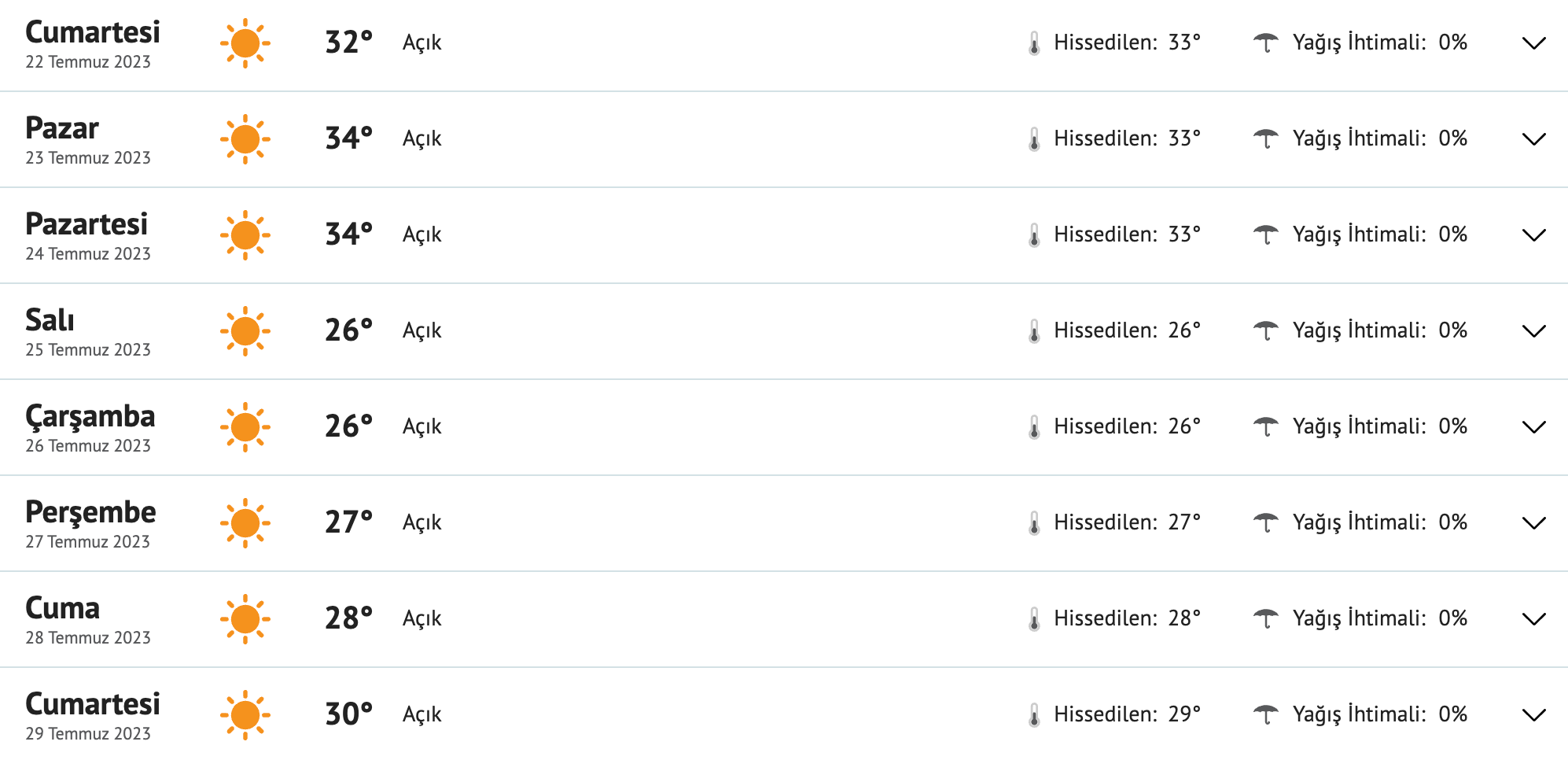Image resolution: width=1568 pixels, height=760 pixels.
Task: Click the sun icon for Cumartesi 22 Temmuz
Action: [x=245, y=43]
